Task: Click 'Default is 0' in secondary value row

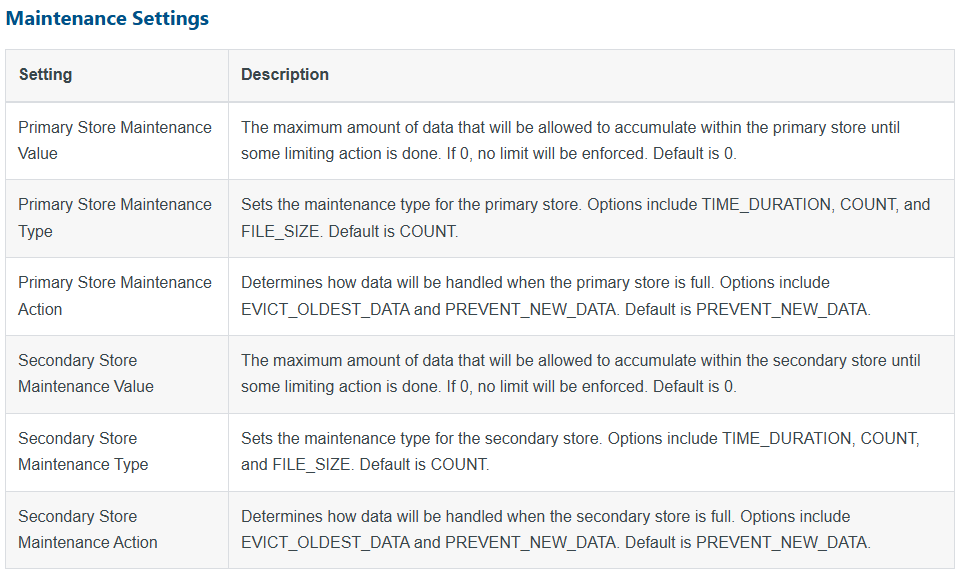Action: coord(694,387)
